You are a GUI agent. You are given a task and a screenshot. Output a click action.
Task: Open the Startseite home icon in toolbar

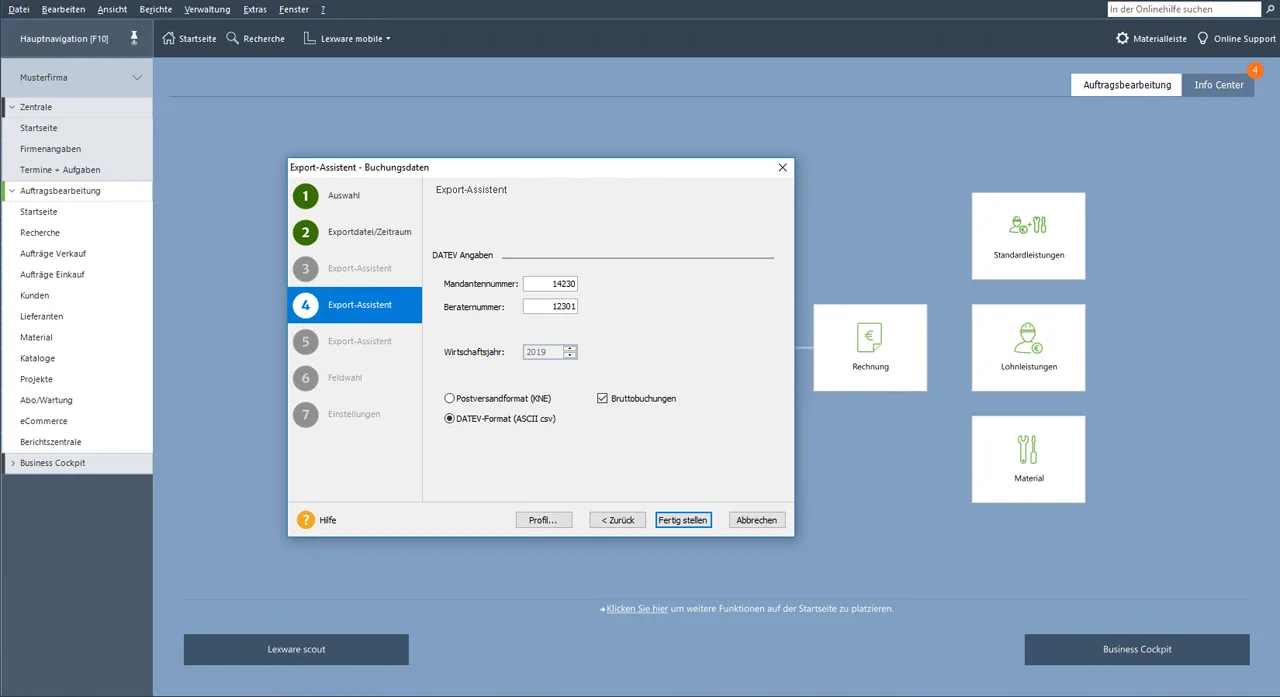[169, 38]
